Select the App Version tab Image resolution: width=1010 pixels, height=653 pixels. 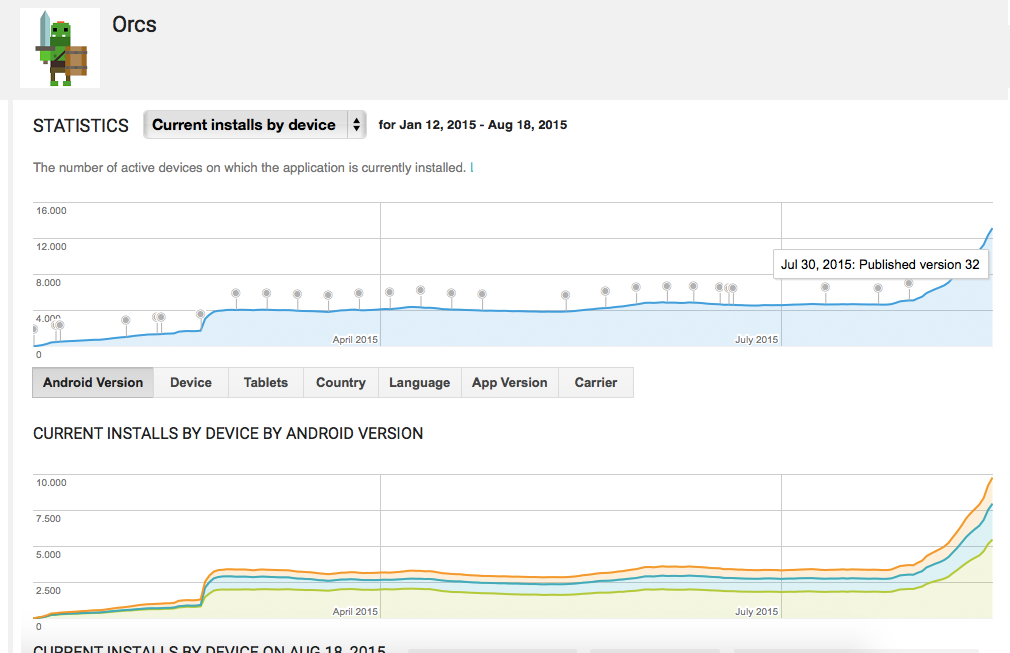click(x=509, y=382)
